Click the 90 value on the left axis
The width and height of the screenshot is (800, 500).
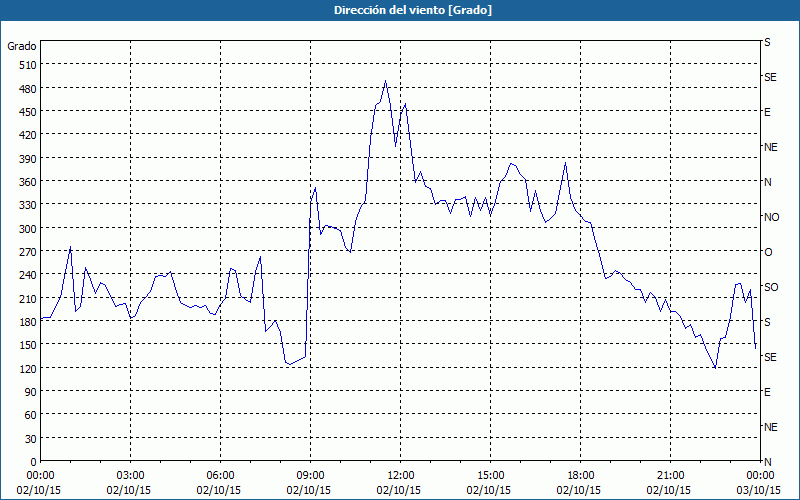coord(31,392)
